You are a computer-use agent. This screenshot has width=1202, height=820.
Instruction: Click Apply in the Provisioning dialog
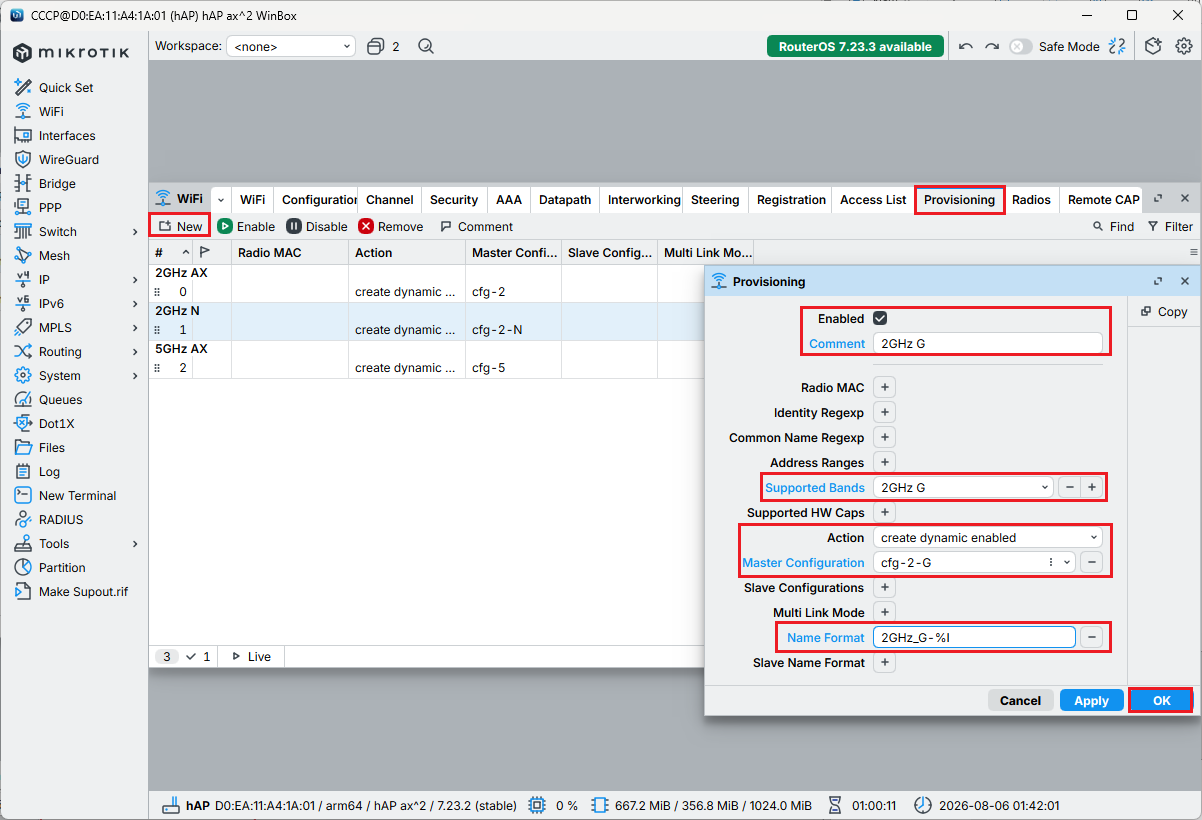[x=1091, y=700]
